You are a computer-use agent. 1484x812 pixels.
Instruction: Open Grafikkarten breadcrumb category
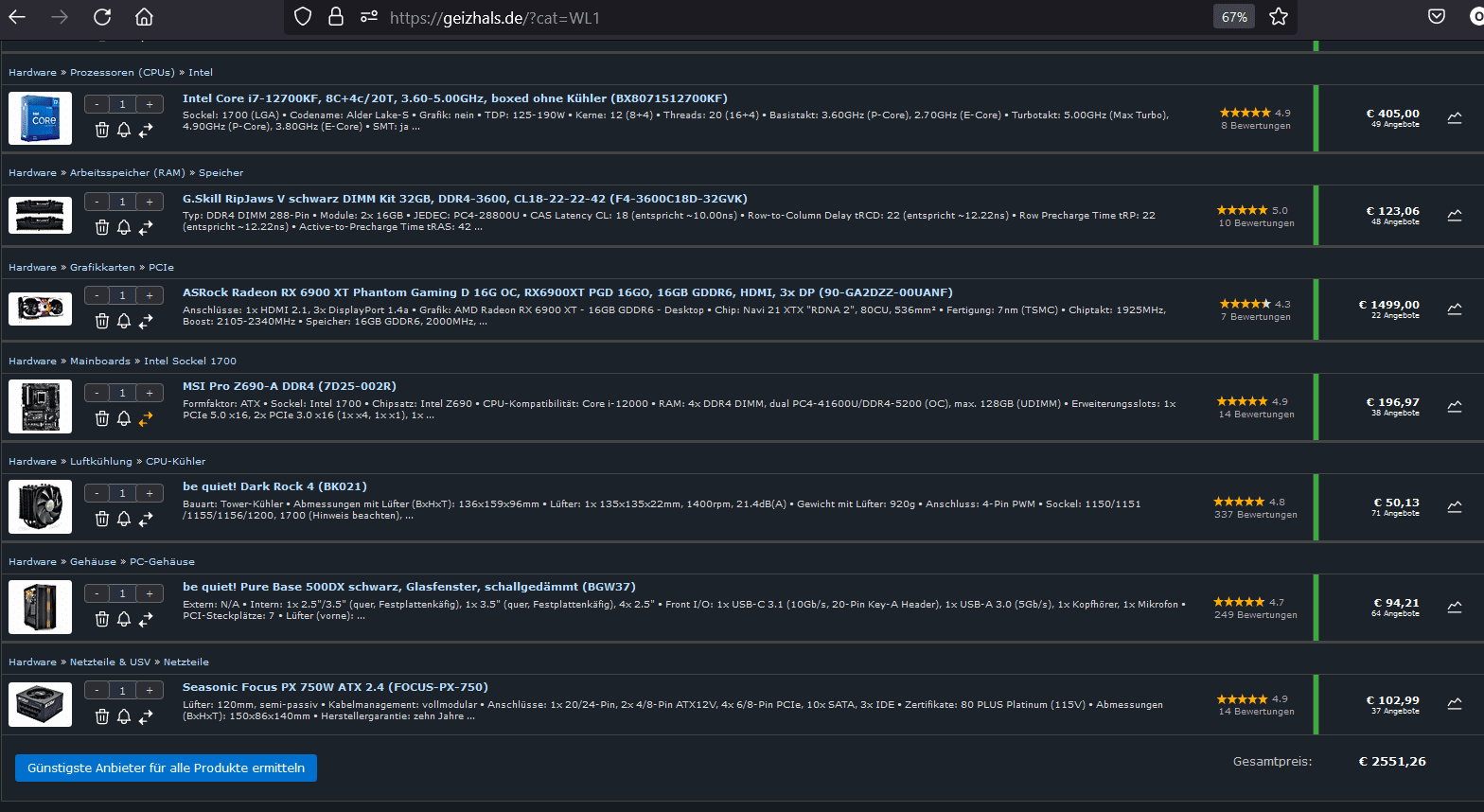click(x=102, y=267)
